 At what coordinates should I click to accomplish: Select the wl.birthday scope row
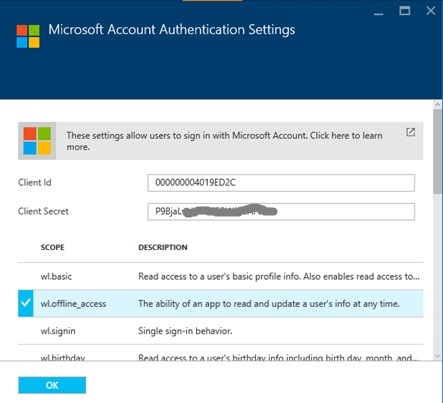221,353
